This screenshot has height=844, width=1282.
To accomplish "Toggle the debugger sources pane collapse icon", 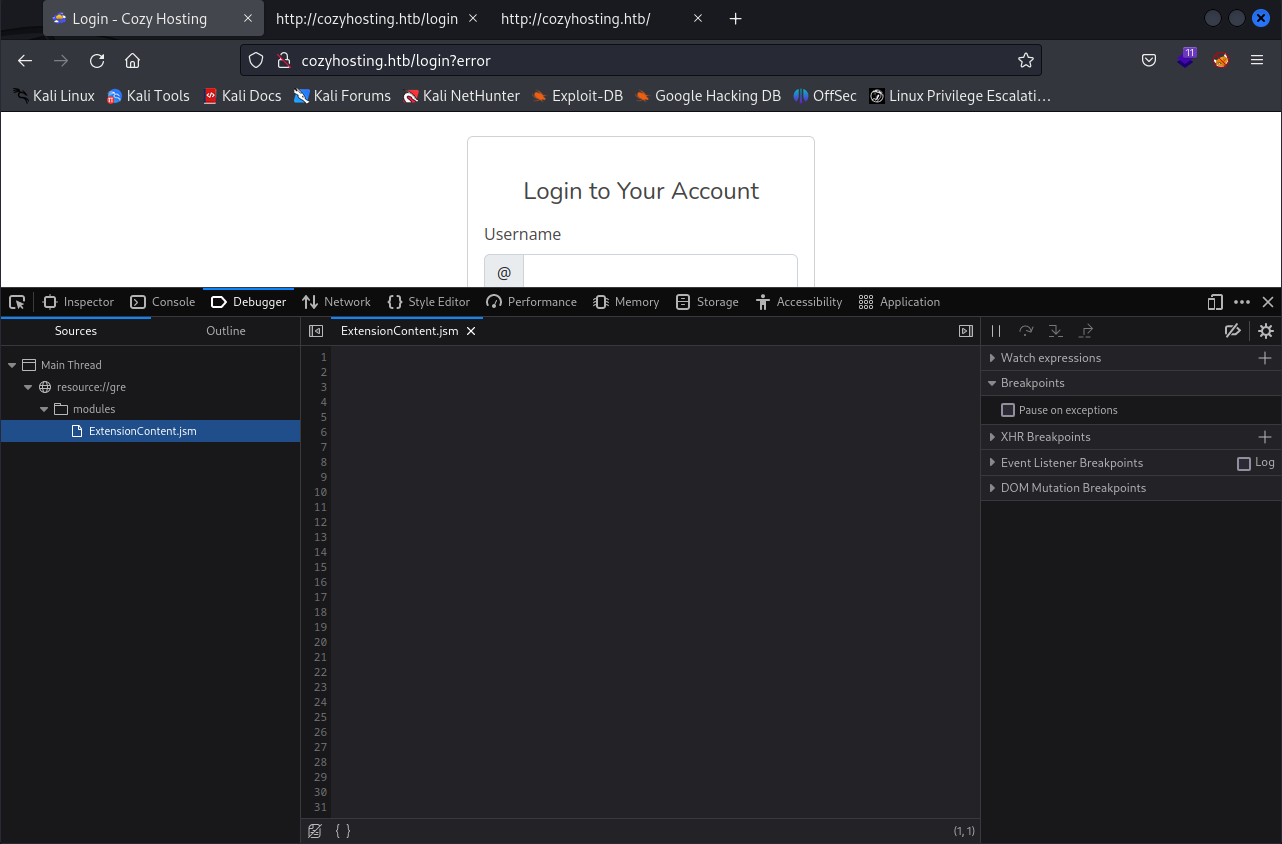I will (x=316, y=331).
